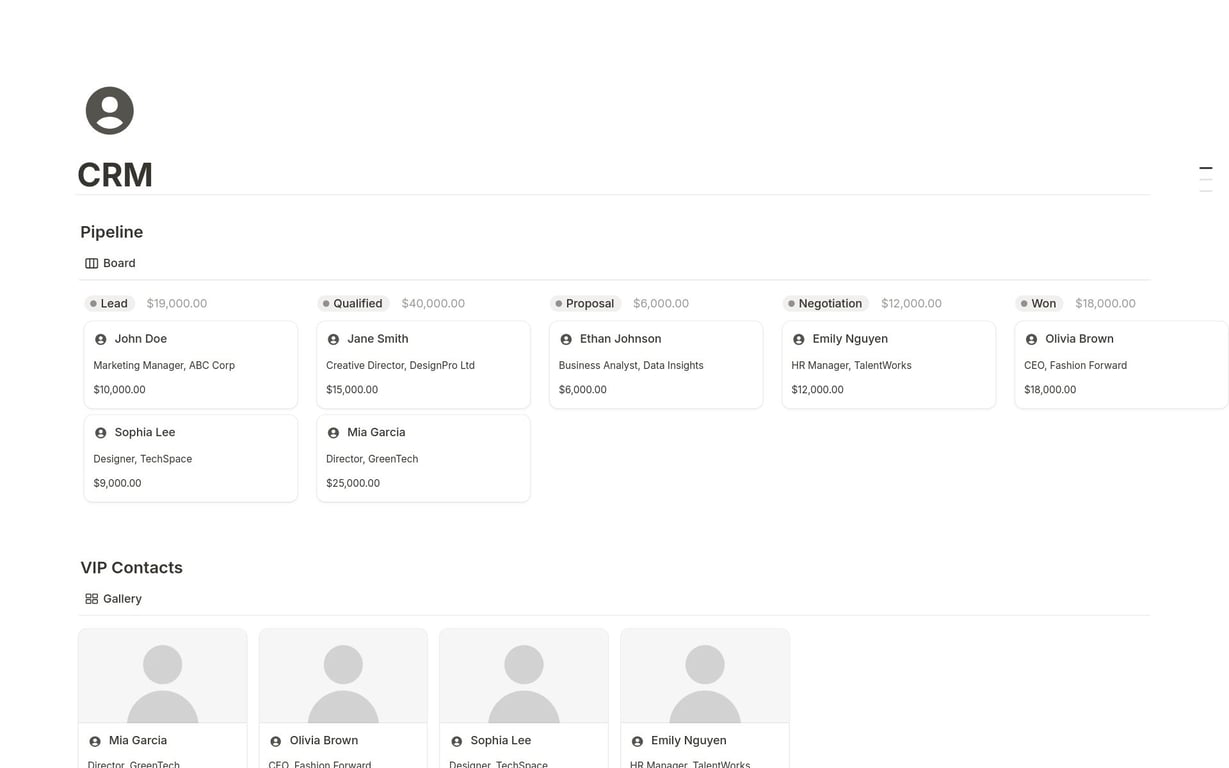Click Olivia Brown's gallery card icon
The height and width of the screenshot is (768, 1229).
click(275, 741)
